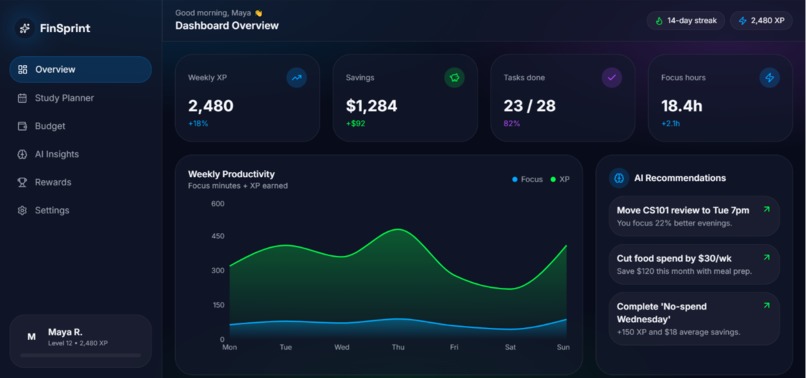This screenshot has width=806, height=378.
Task: Click the level progress bar under Maya R.
Action: click(x=81, y=355)
